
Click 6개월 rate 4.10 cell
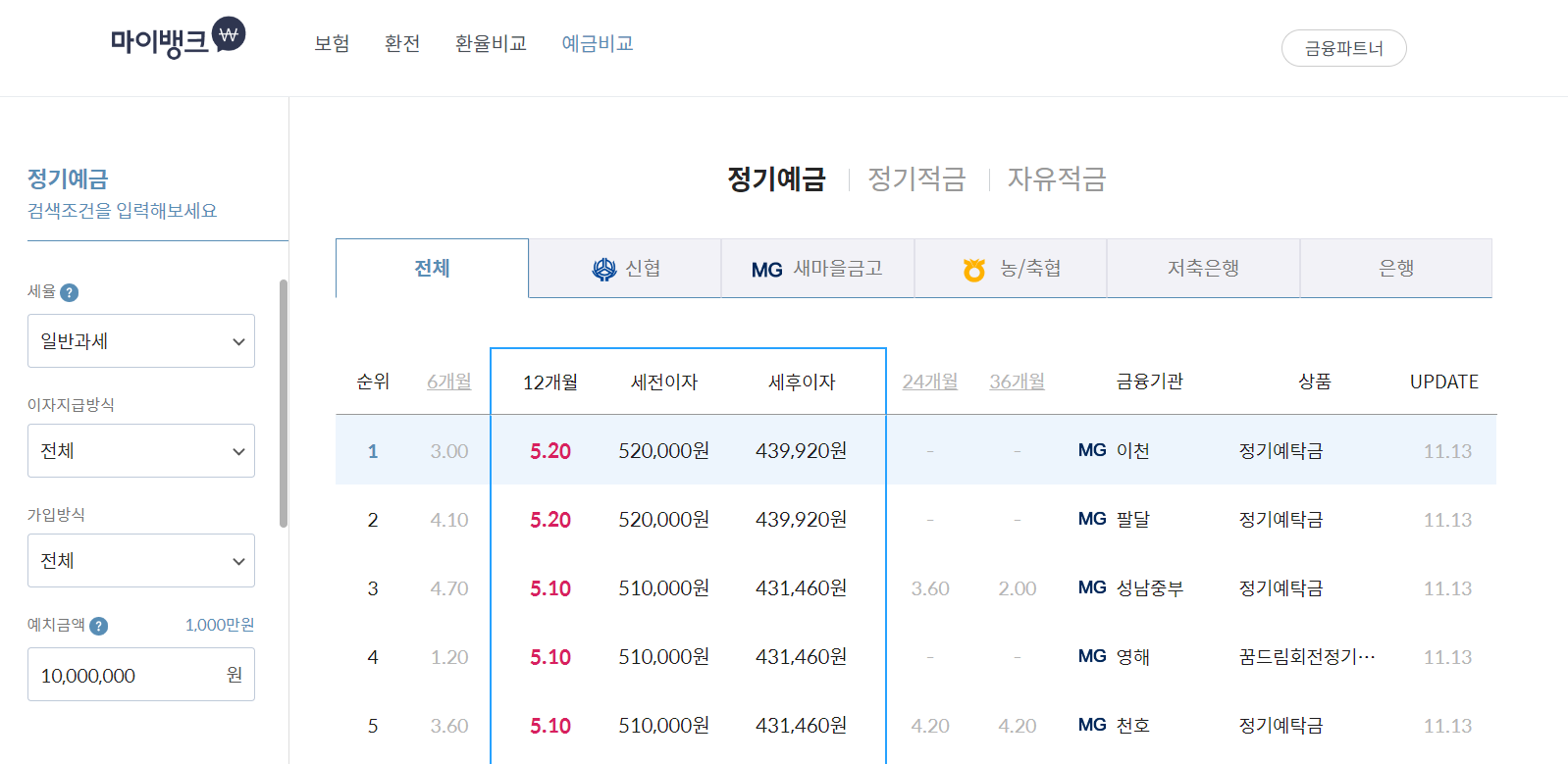pyautogui.click(x=449, y=520)
